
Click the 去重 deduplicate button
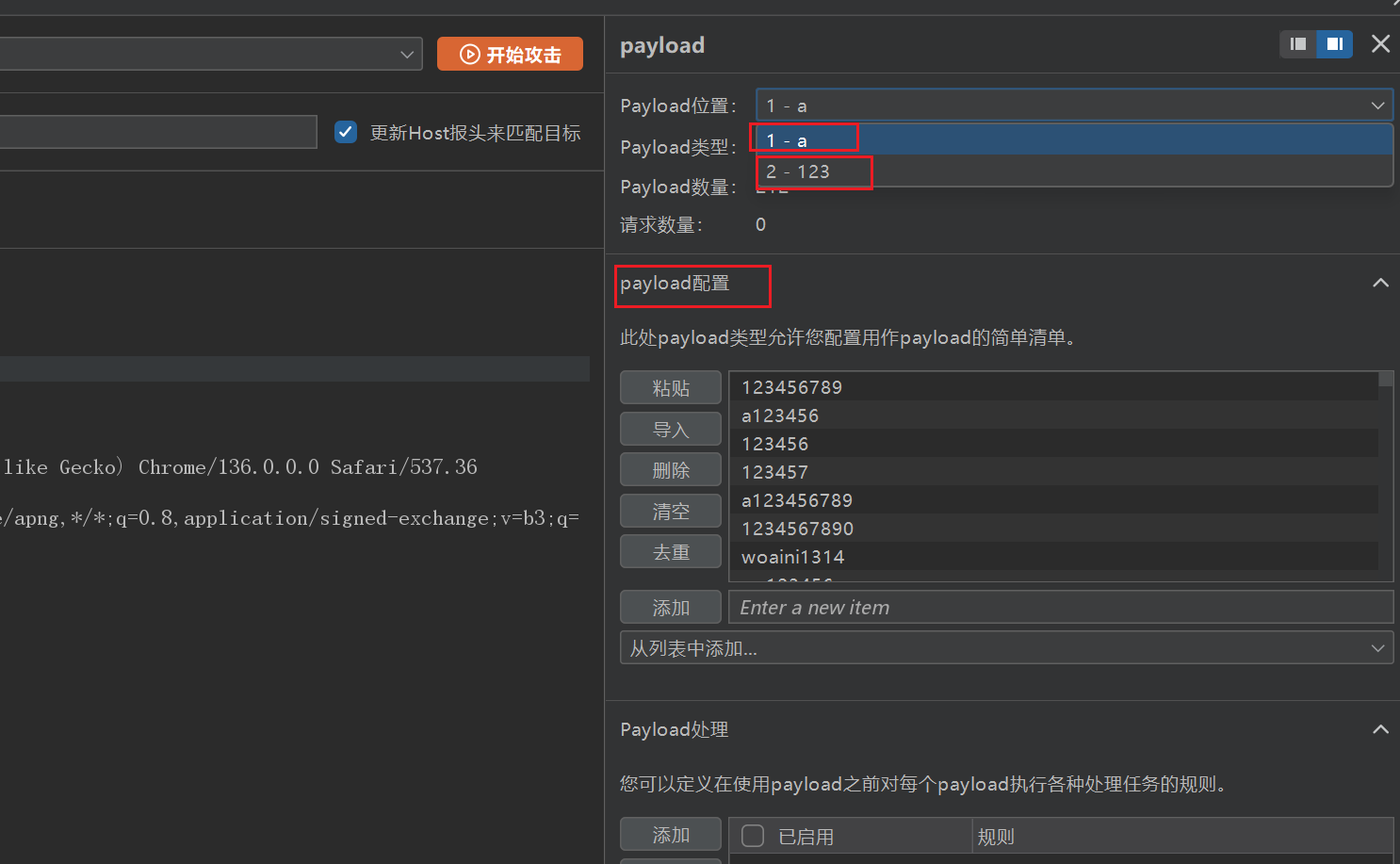671,552
